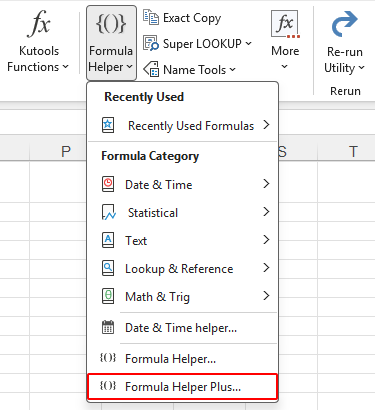The height and width of the screenshot is (410, 375).
Task: Click the Re-run Utility arrow icon
Action: point(345,24)
